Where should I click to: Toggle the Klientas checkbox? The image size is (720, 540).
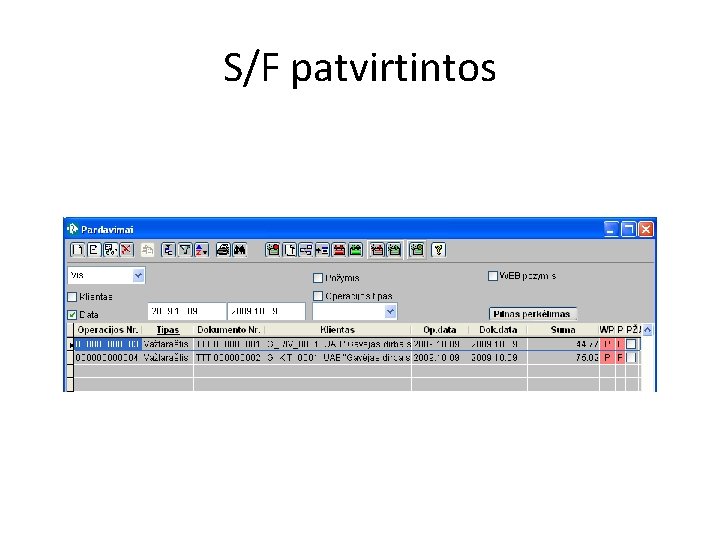tap(72, 297)
